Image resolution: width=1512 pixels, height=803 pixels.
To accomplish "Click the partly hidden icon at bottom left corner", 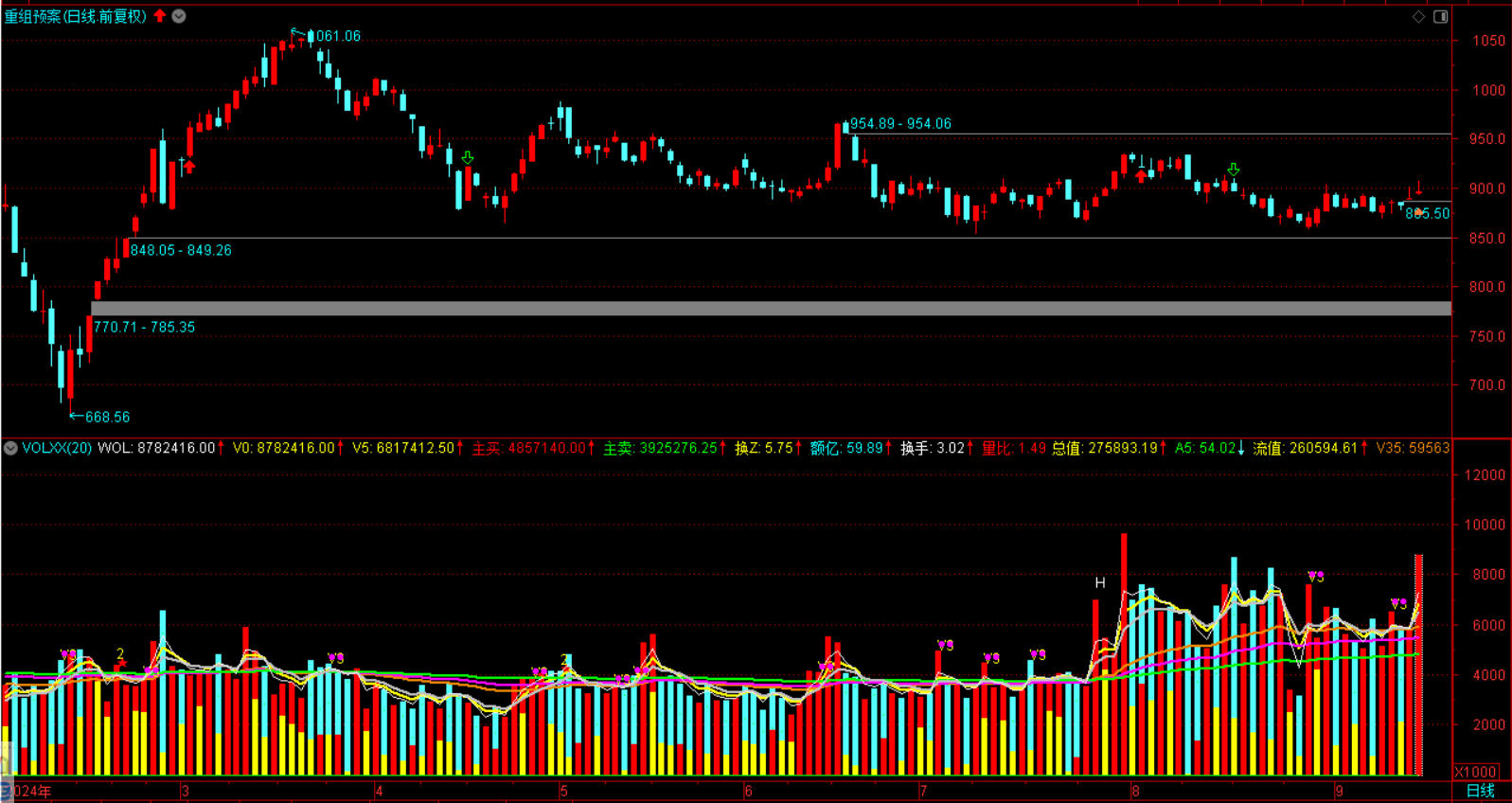I will point(6,790).
